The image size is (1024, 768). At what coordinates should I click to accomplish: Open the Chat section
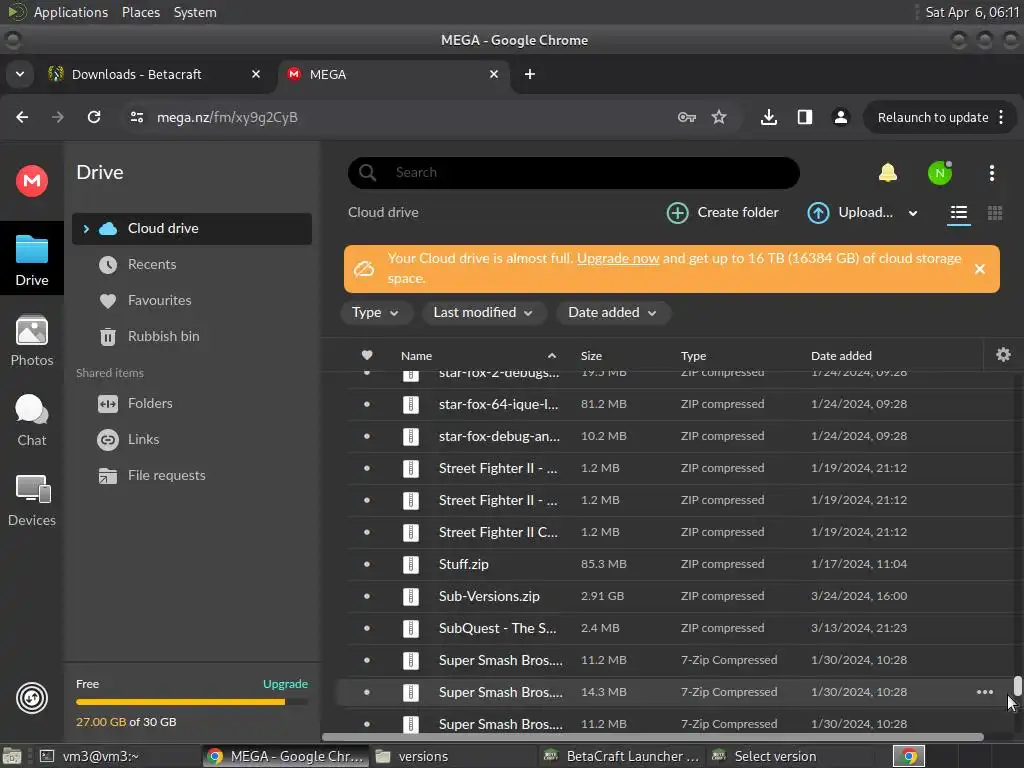pyautogui.click(x=31, y=421)
